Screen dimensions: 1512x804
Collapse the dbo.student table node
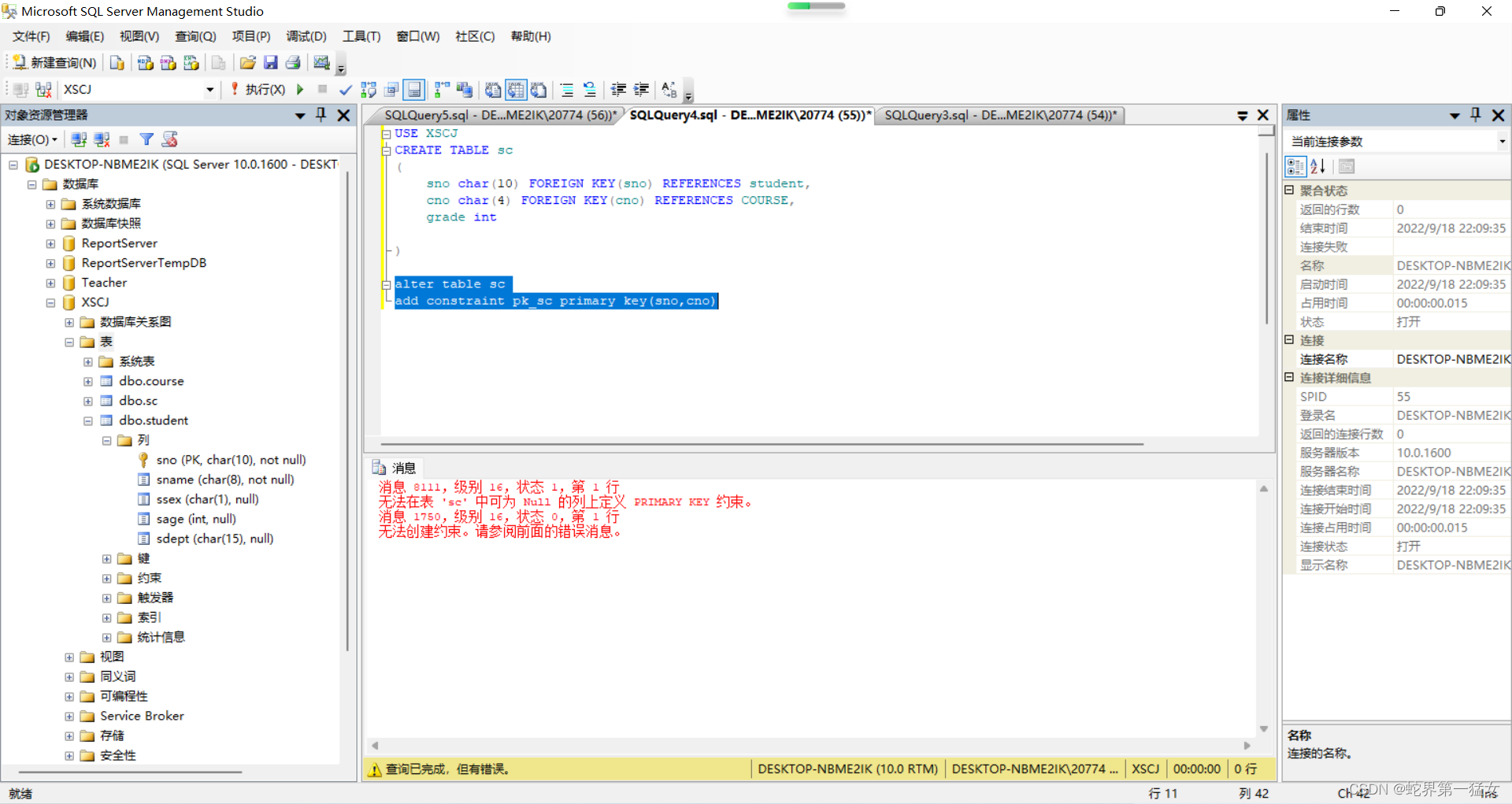[x=88, y=421]
